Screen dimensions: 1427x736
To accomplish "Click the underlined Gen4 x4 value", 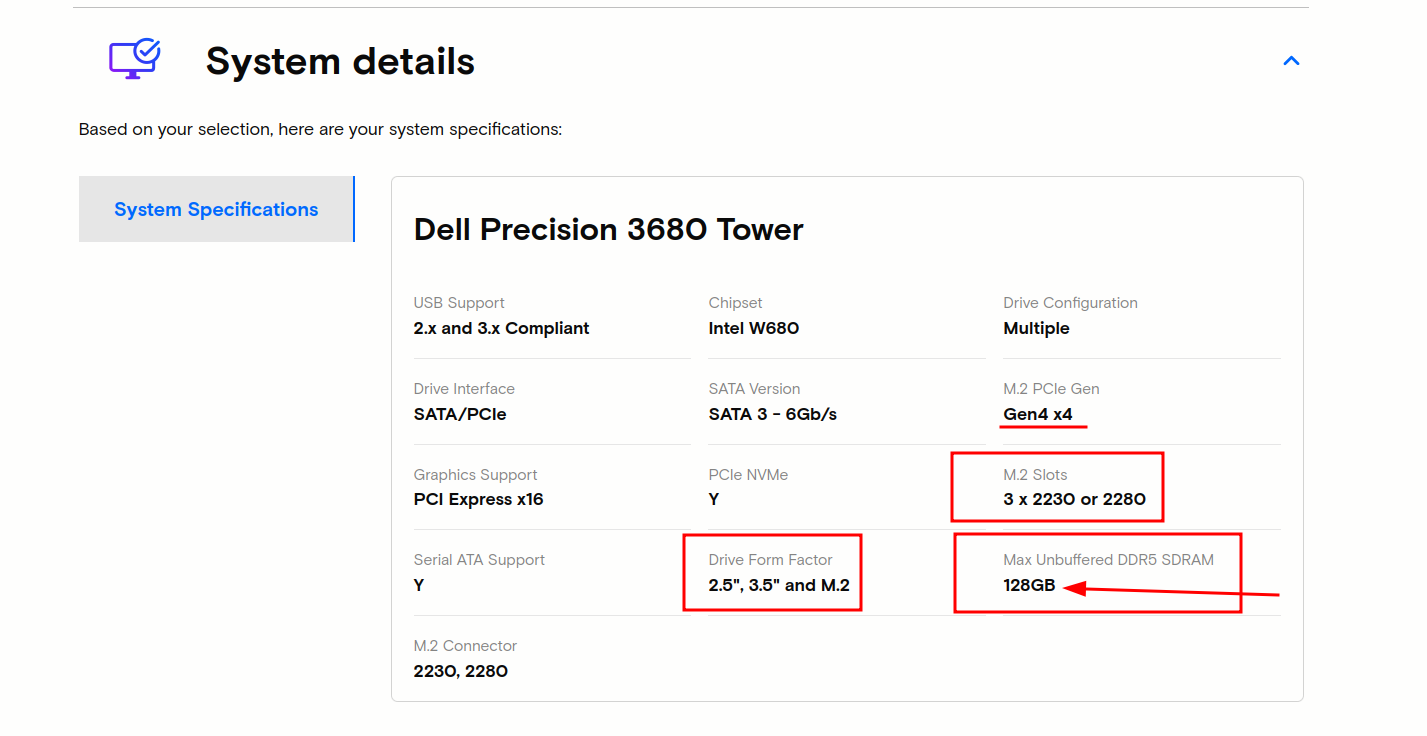I will coord(1037,414).
